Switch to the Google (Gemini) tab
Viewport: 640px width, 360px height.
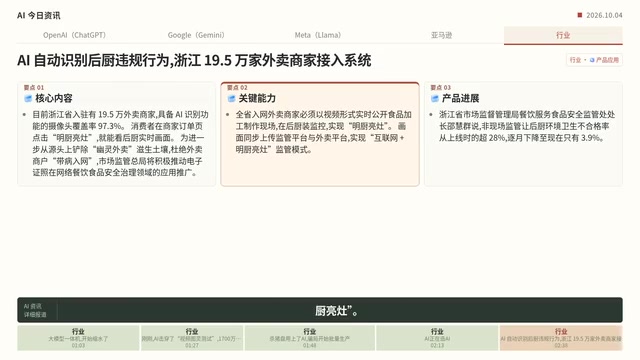click(x=196, y=35)
